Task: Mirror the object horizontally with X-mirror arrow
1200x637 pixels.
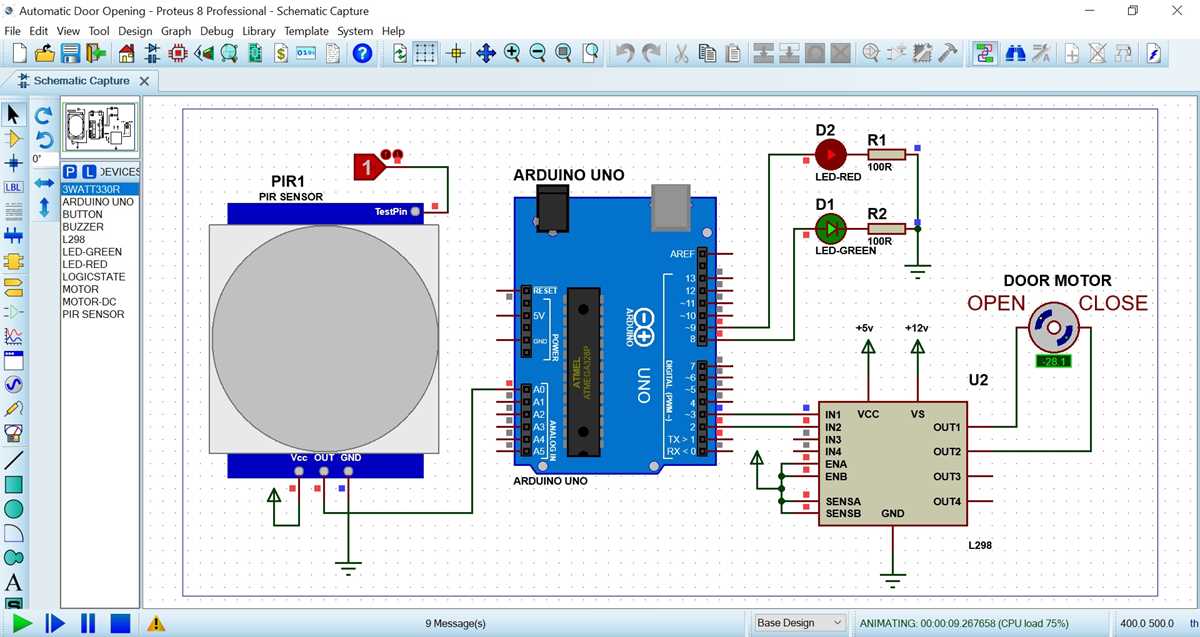Action: [x=44, y=184]
